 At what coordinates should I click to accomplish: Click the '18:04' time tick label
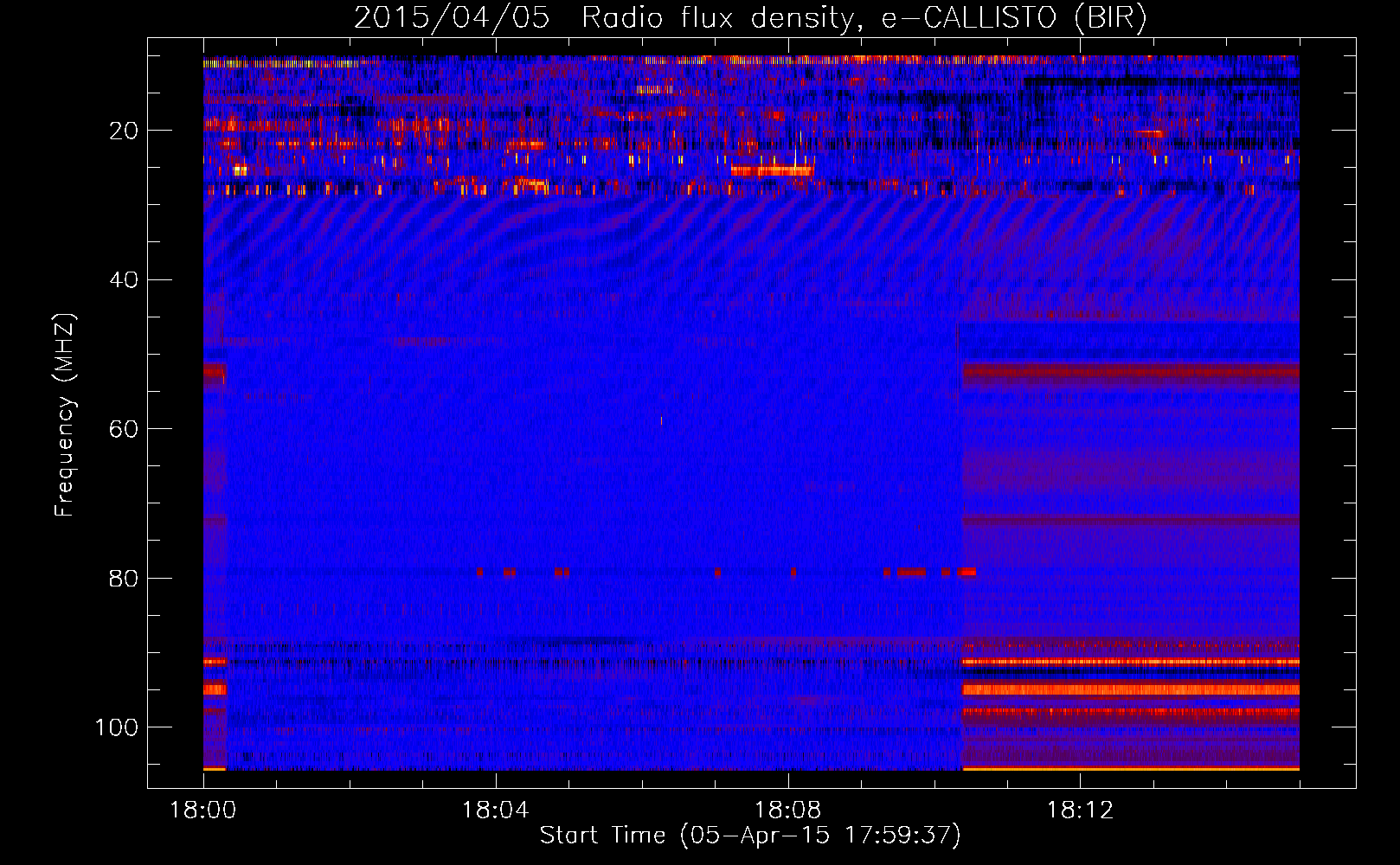(x=495, y=810)
